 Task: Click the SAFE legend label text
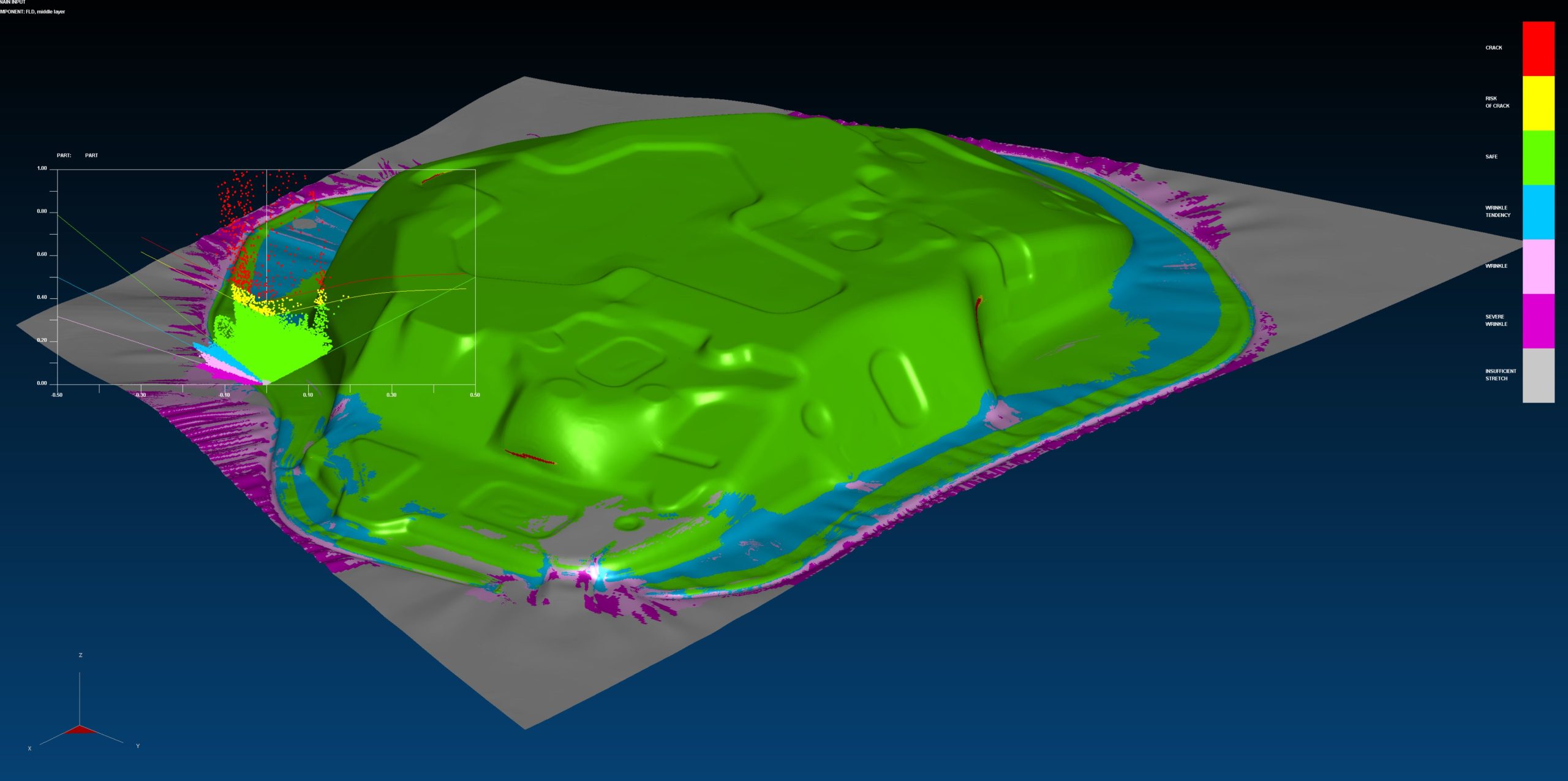click(x=1491, y=157)
